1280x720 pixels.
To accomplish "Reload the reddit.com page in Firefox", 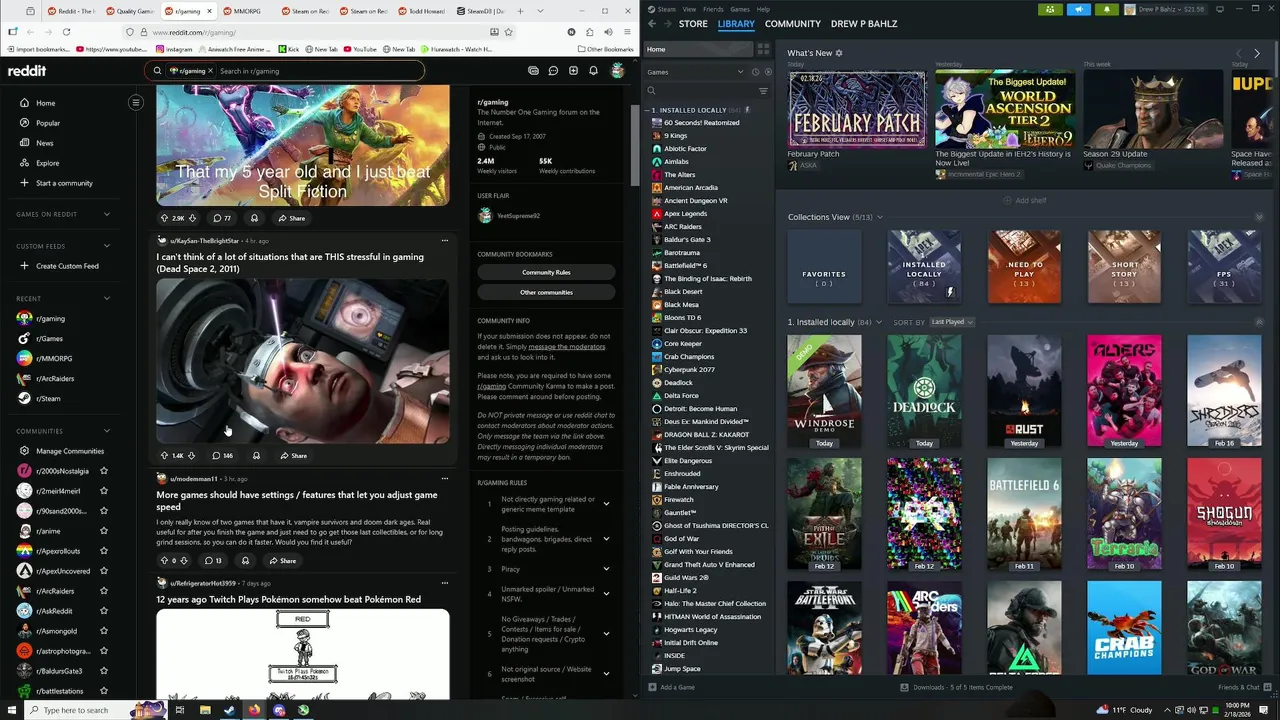I will 66,32.
